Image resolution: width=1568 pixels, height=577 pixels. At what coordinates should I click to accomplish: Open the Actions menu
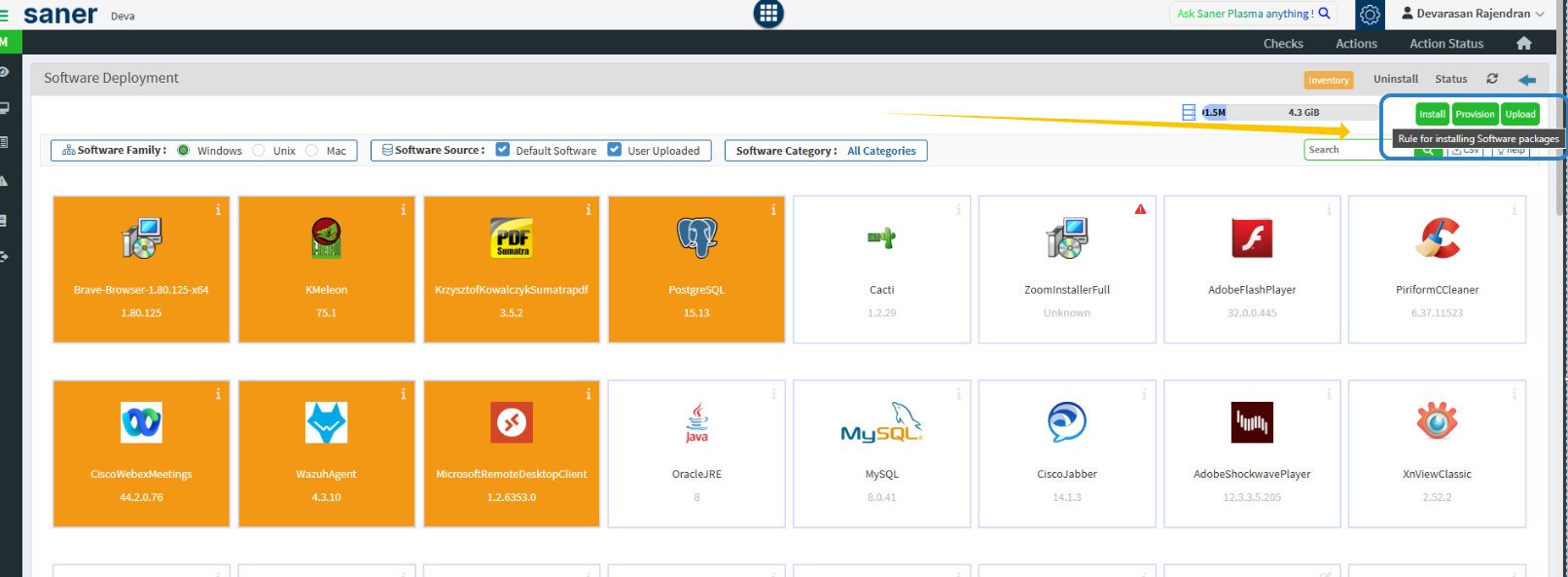tap(1356, 44)
